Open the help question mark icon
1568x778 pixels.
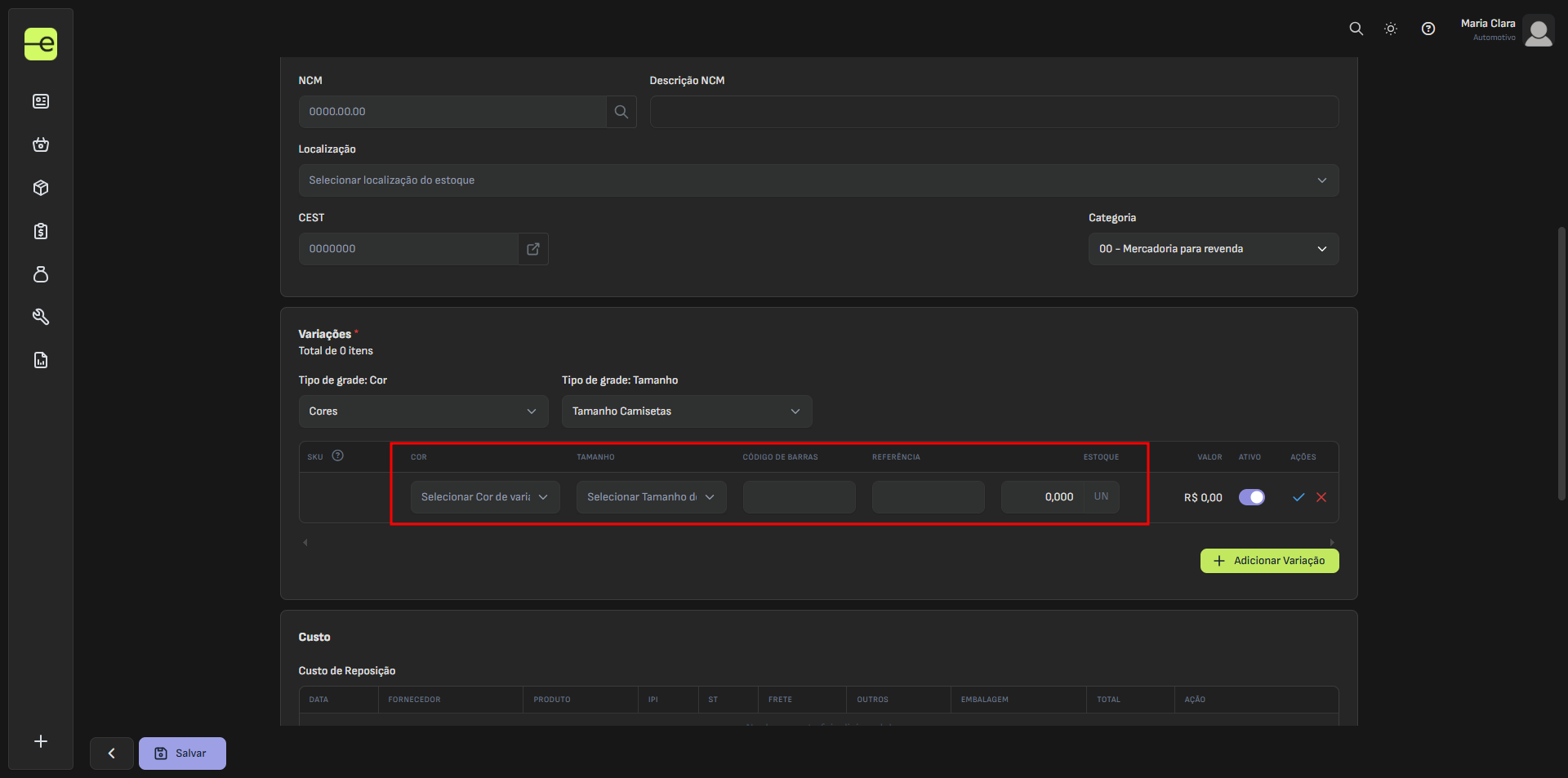pos(1428,29)
